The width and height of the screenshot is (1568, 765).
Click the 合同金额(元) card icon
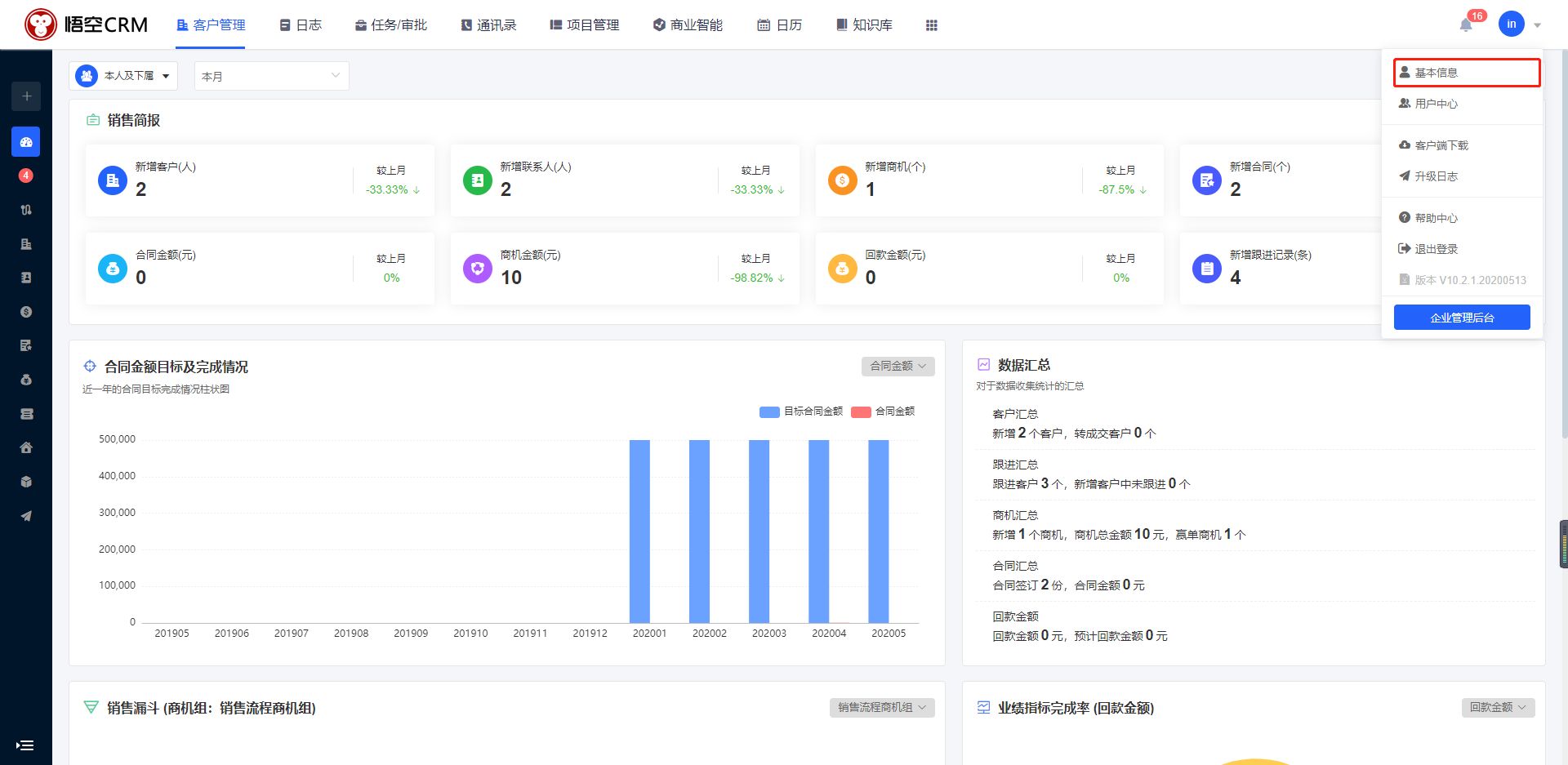[113, 269]
